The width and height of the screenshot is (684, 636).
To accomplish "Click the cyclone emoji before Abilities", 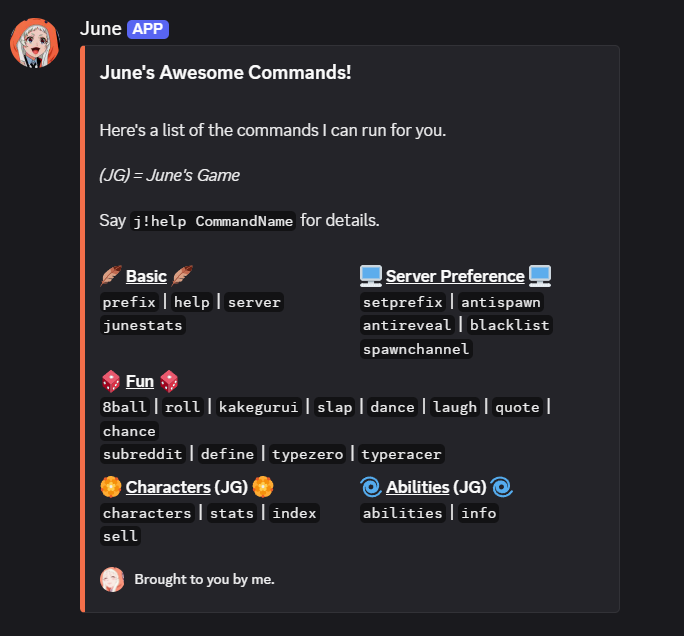I will tap(371, 487).
